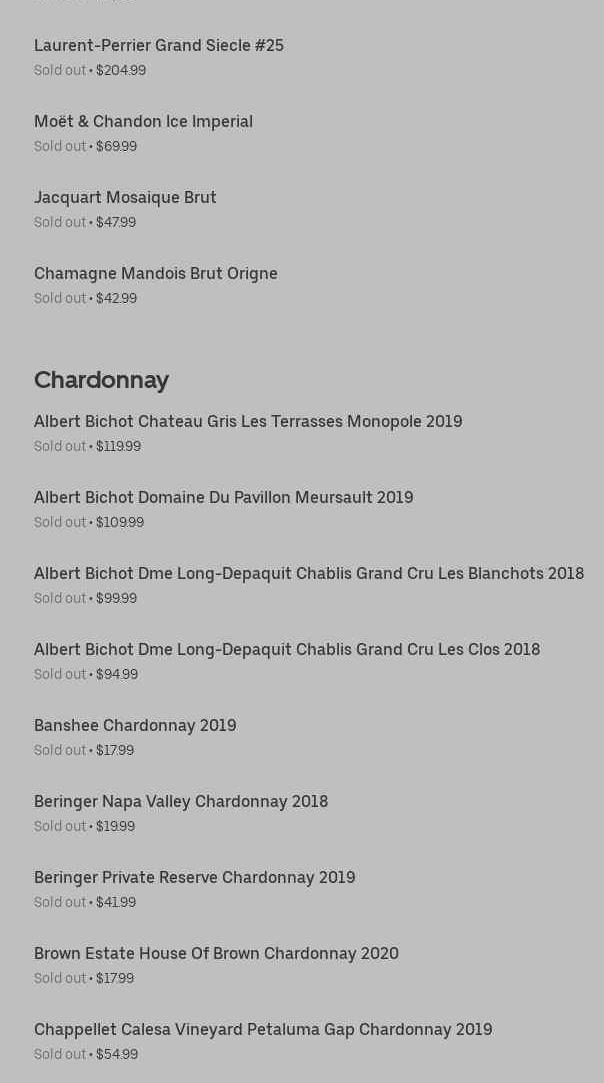Select Albert Bichot Domaine Du Pavillon Meursault
This screenshot has width=604, height=1083.
[223, 497]
